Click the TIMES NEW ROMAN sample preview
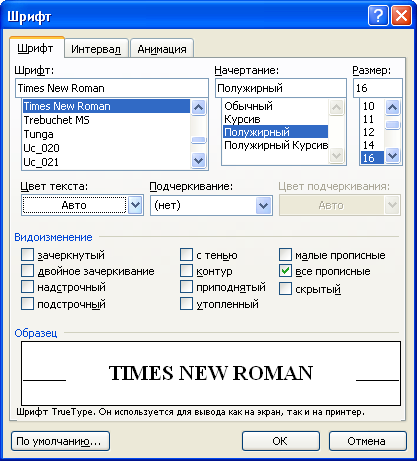Image resolution: width=417 pixels, height=461 pixels. pyautogui.click(x=211, y=373)
